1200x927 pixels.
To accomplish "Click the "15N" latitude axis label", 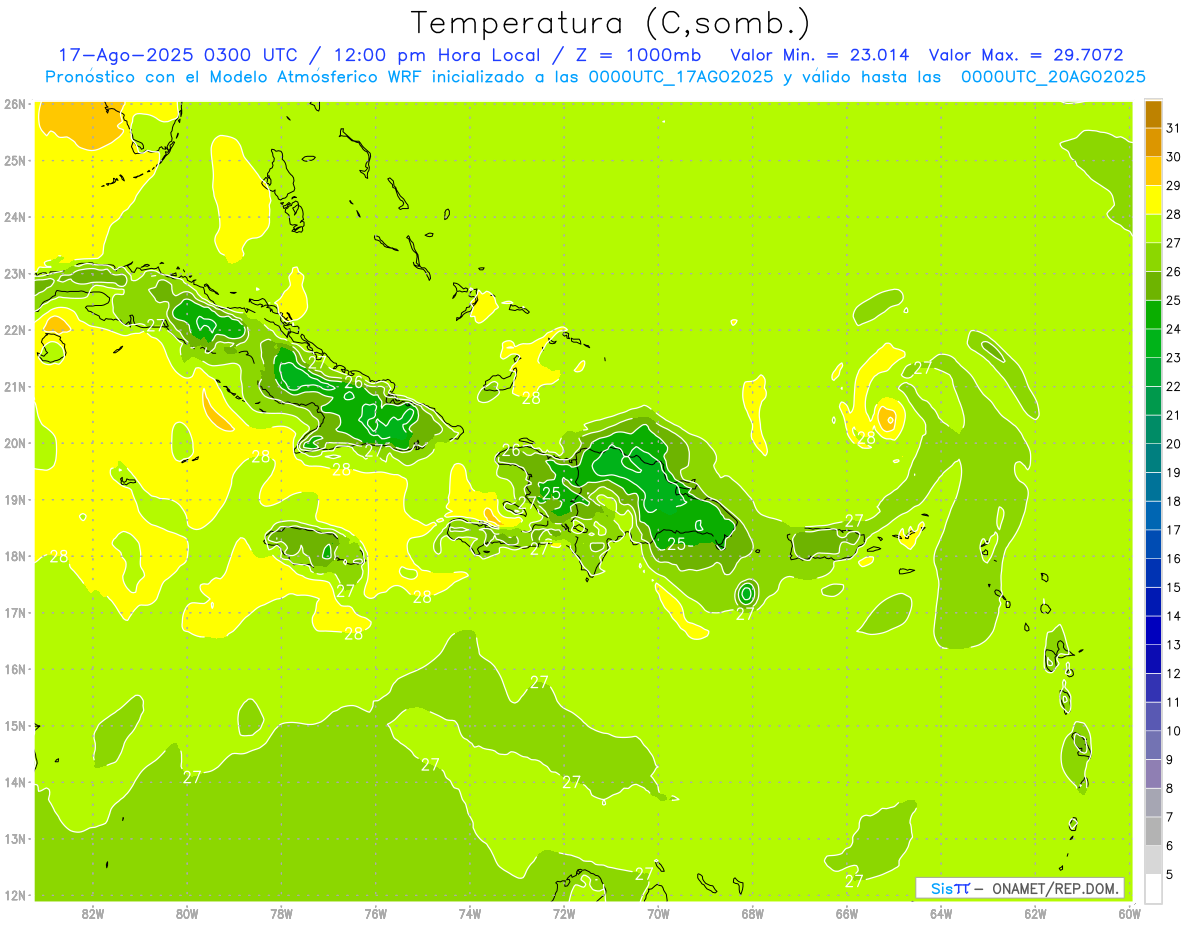I will pyautogui.click(x=15, y=726).
